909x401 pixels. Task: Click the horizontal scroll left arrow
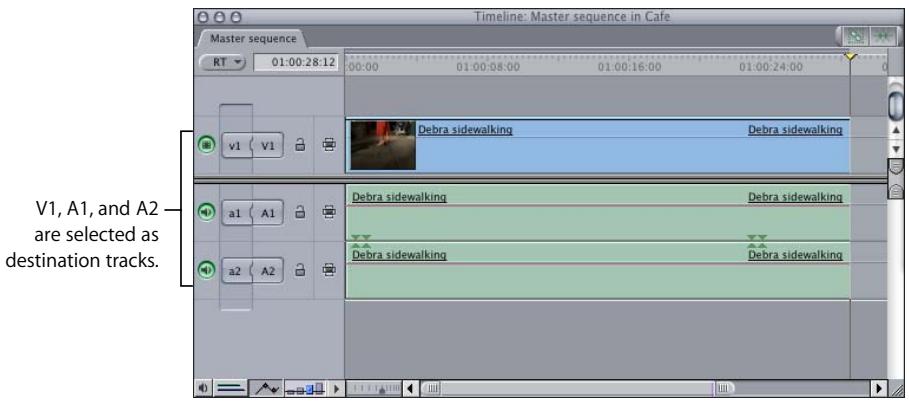pos(411,388)
